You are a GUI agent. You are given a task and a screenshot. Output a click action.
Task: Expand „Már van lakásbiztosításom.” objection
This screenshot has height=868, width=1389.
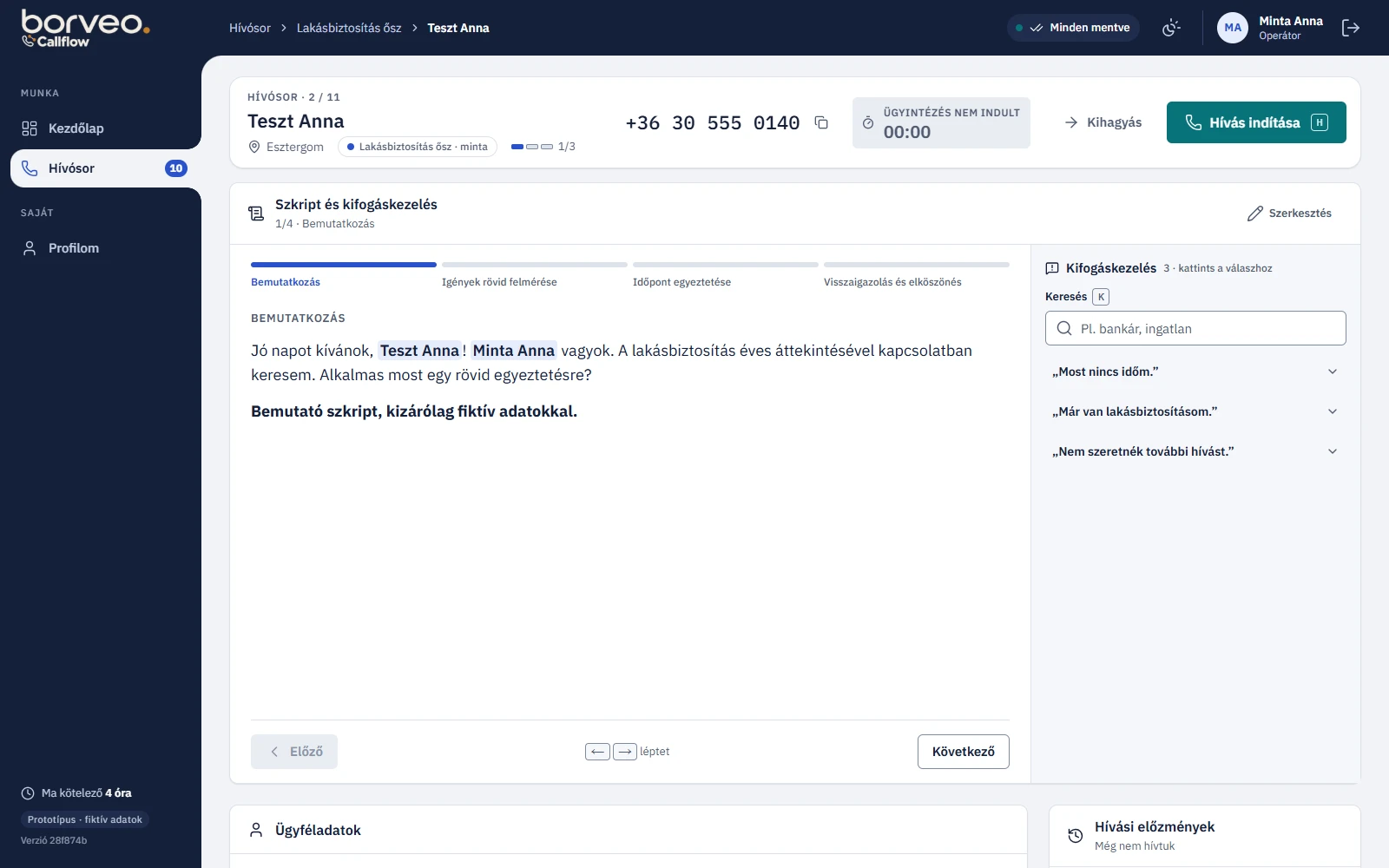pyautogui.click(x=1195, y=411)
